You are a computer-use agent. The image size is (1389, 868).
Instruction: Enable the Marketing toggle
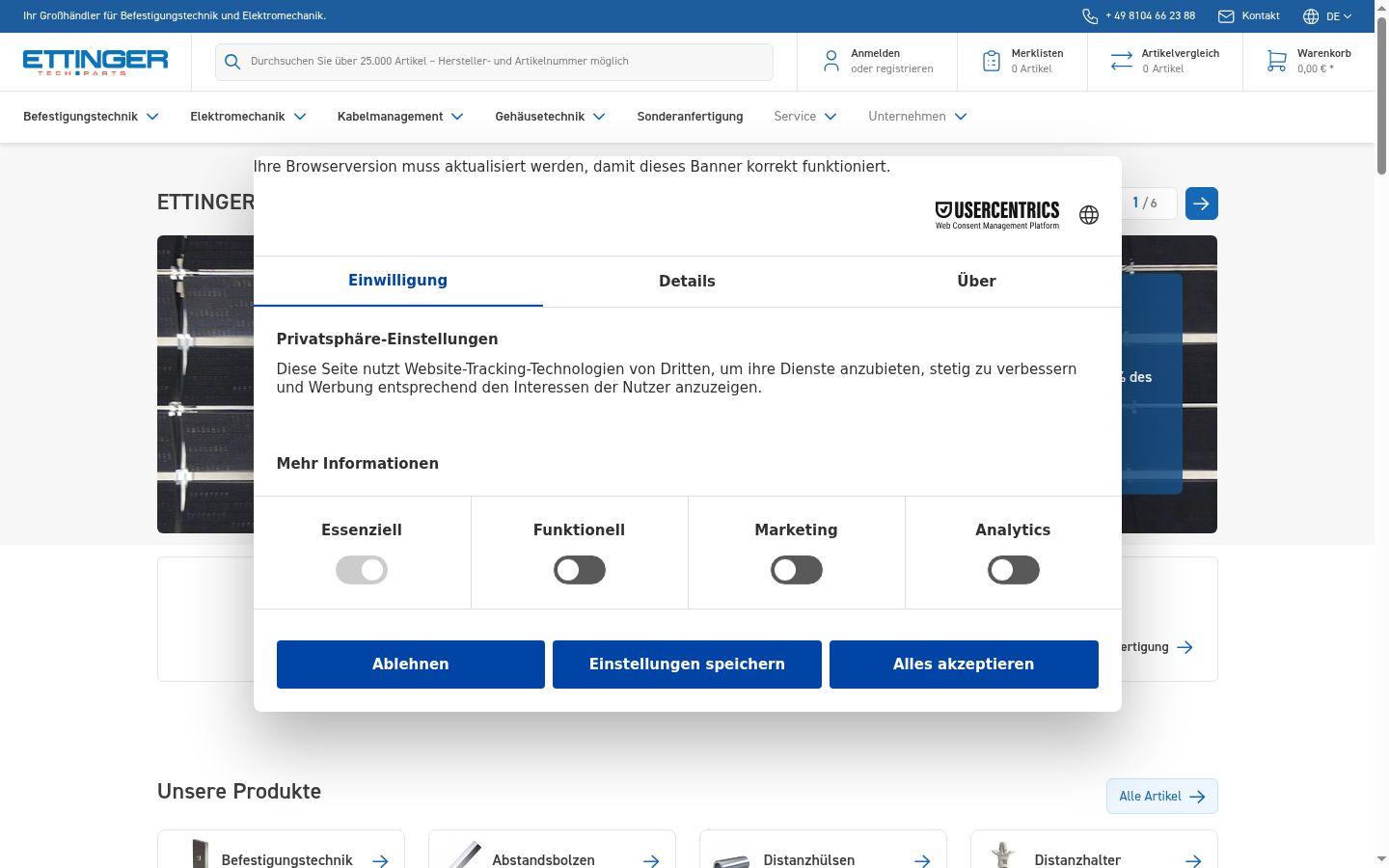[797, 570]
